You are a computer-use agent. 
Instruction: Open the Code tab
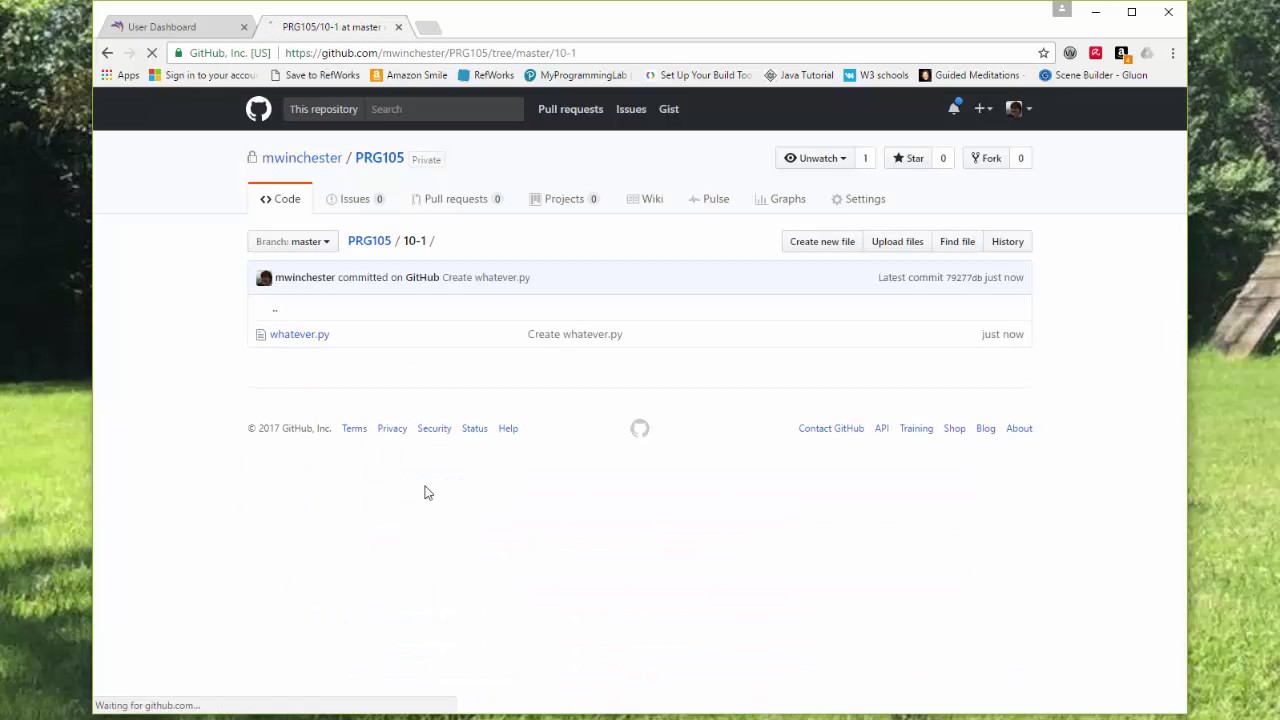click(x=280, y=199)
